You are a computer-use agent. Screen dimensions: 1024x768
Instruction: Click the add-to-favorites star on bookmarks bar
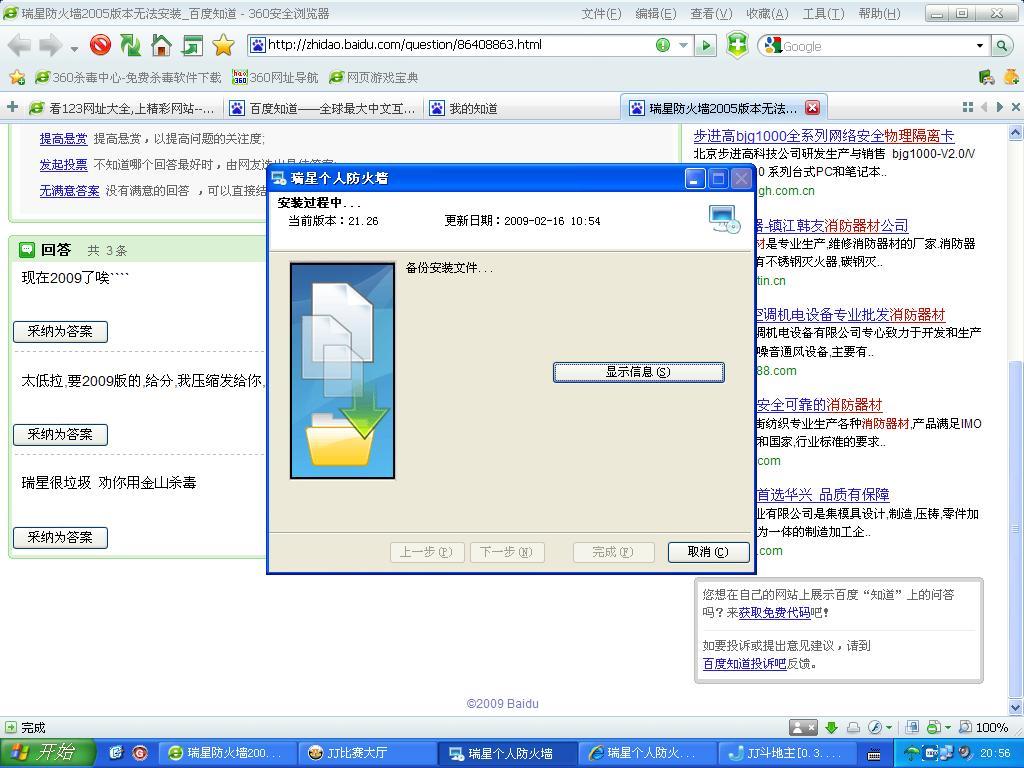tap(17, 78)
